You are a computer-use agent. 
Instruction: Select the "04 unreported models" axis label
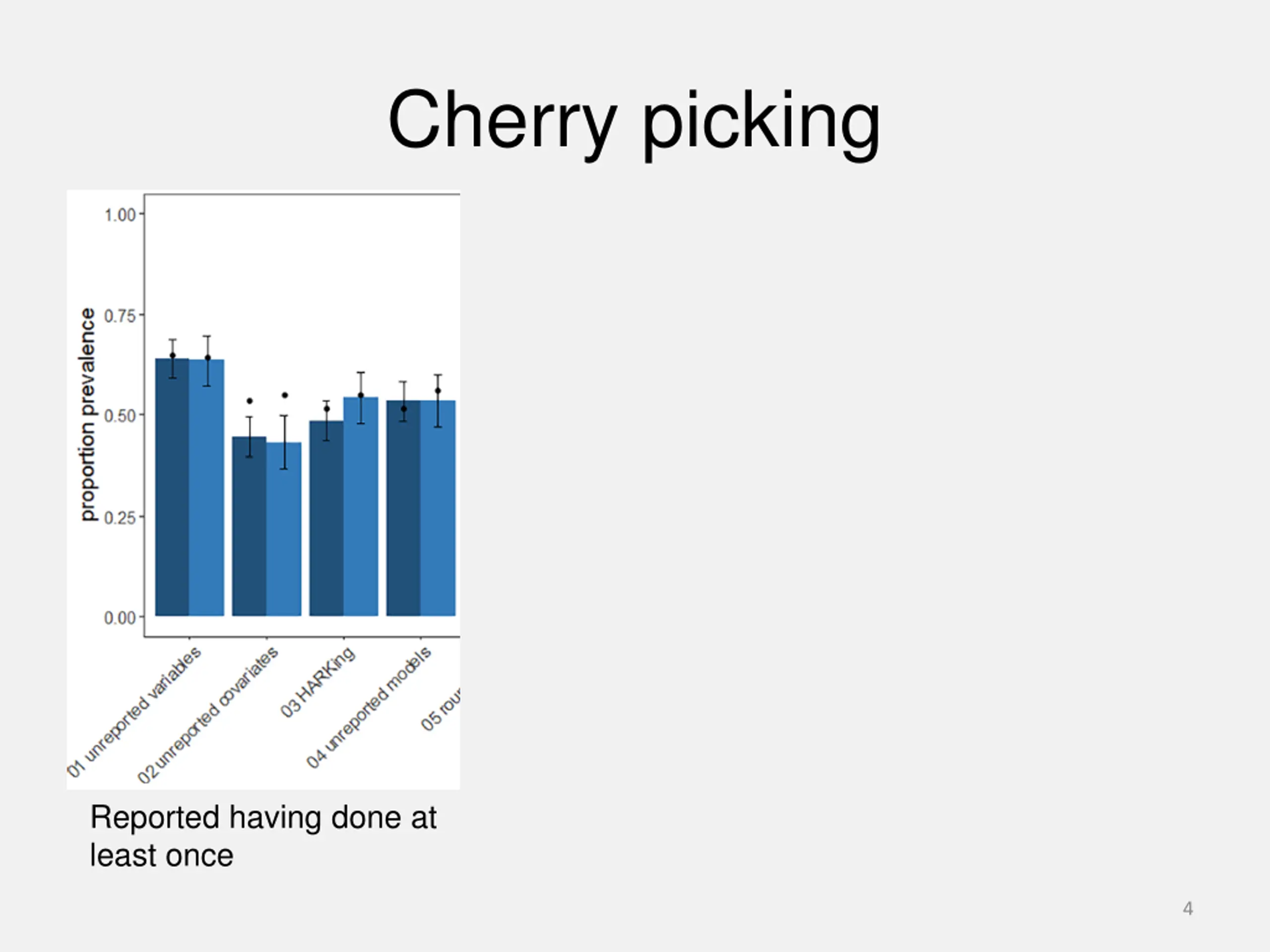click(369, 707)
